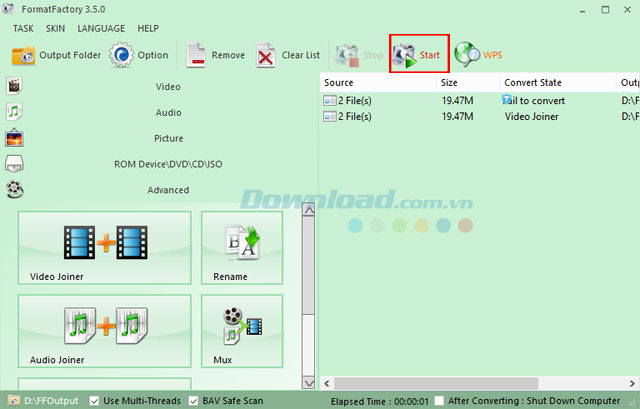Click the Video category clapperboard icon

point(14,86)
